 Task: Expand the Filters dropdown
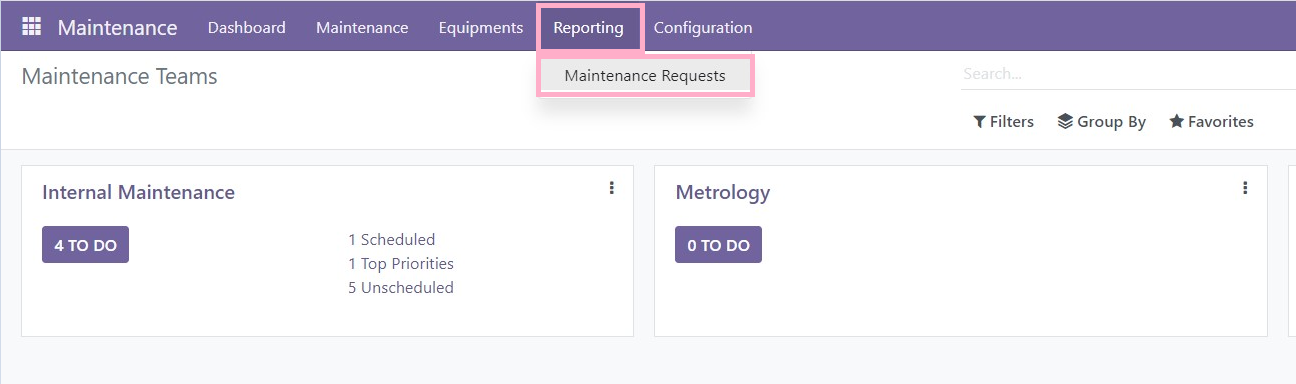[1003, 122]
